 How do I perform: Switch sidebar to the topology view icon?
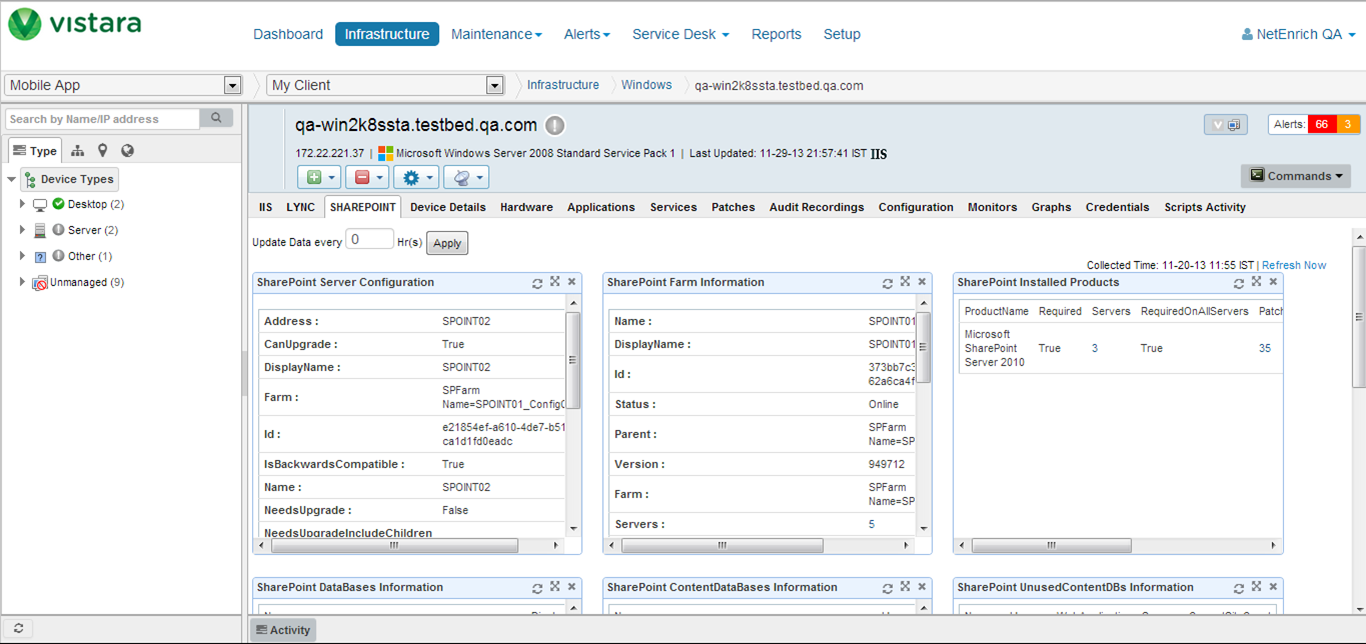(78, 151)
